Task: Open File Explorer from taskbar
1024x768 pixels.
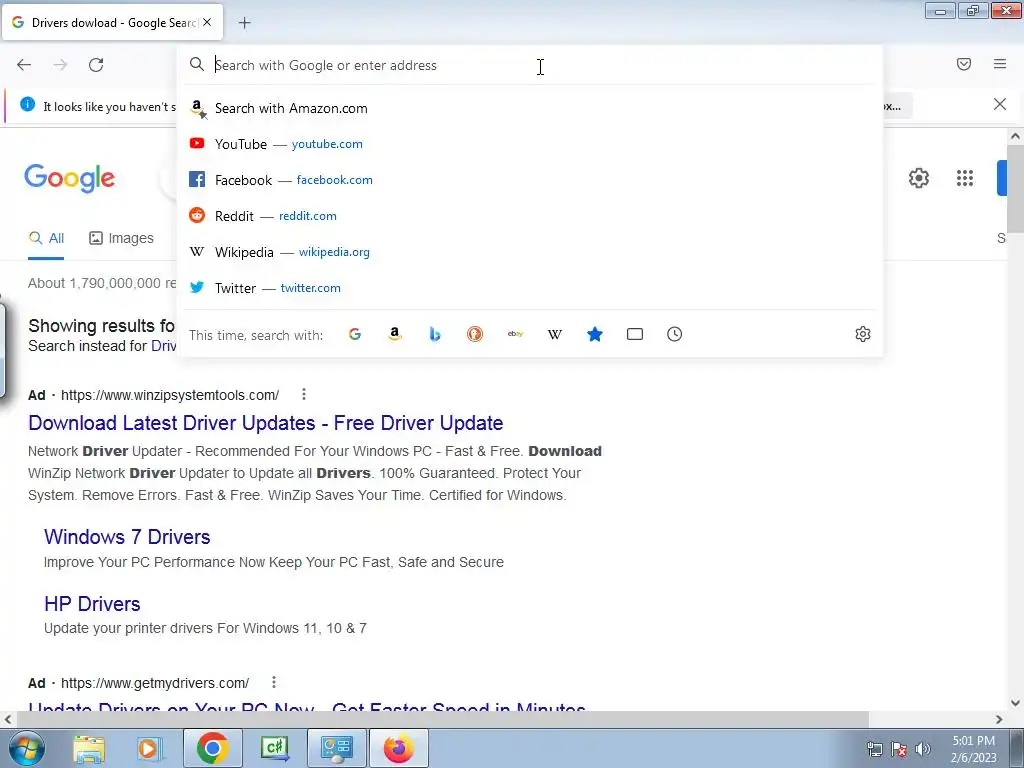Action: [89, 748]
